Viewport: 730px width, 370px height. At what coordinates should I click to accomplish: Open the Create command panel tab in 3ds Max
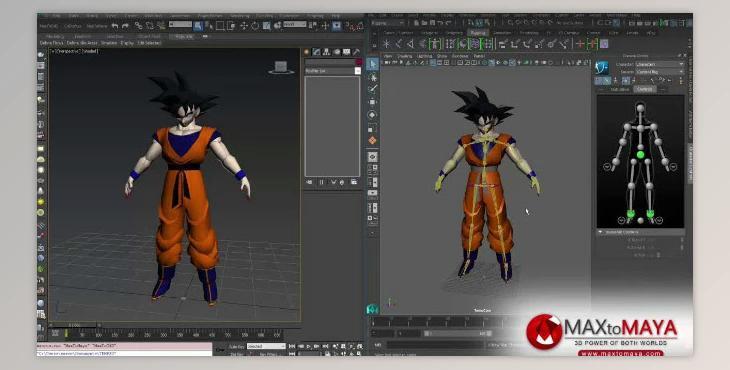click(x=307, y=52)
